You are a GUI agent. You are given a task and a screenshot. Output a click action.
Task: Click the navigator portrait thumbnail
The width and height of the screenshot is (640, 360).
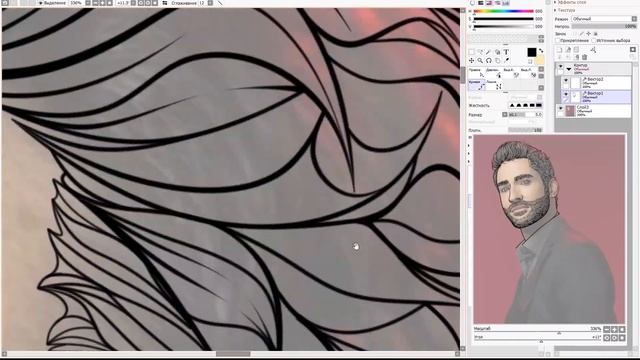coord(549,229)
